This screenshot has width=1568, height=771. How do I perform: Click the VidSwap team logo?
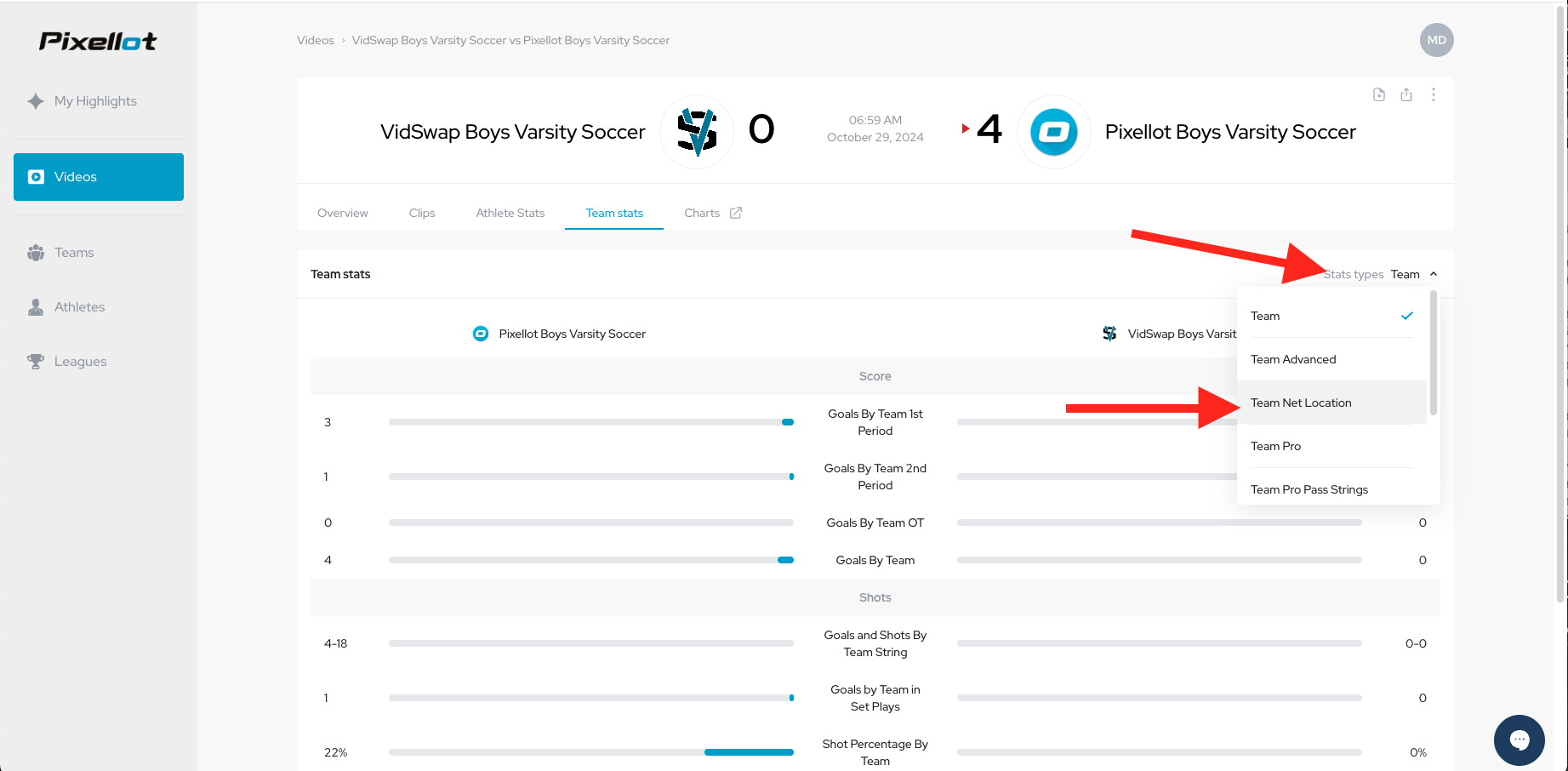pos(697,132)
